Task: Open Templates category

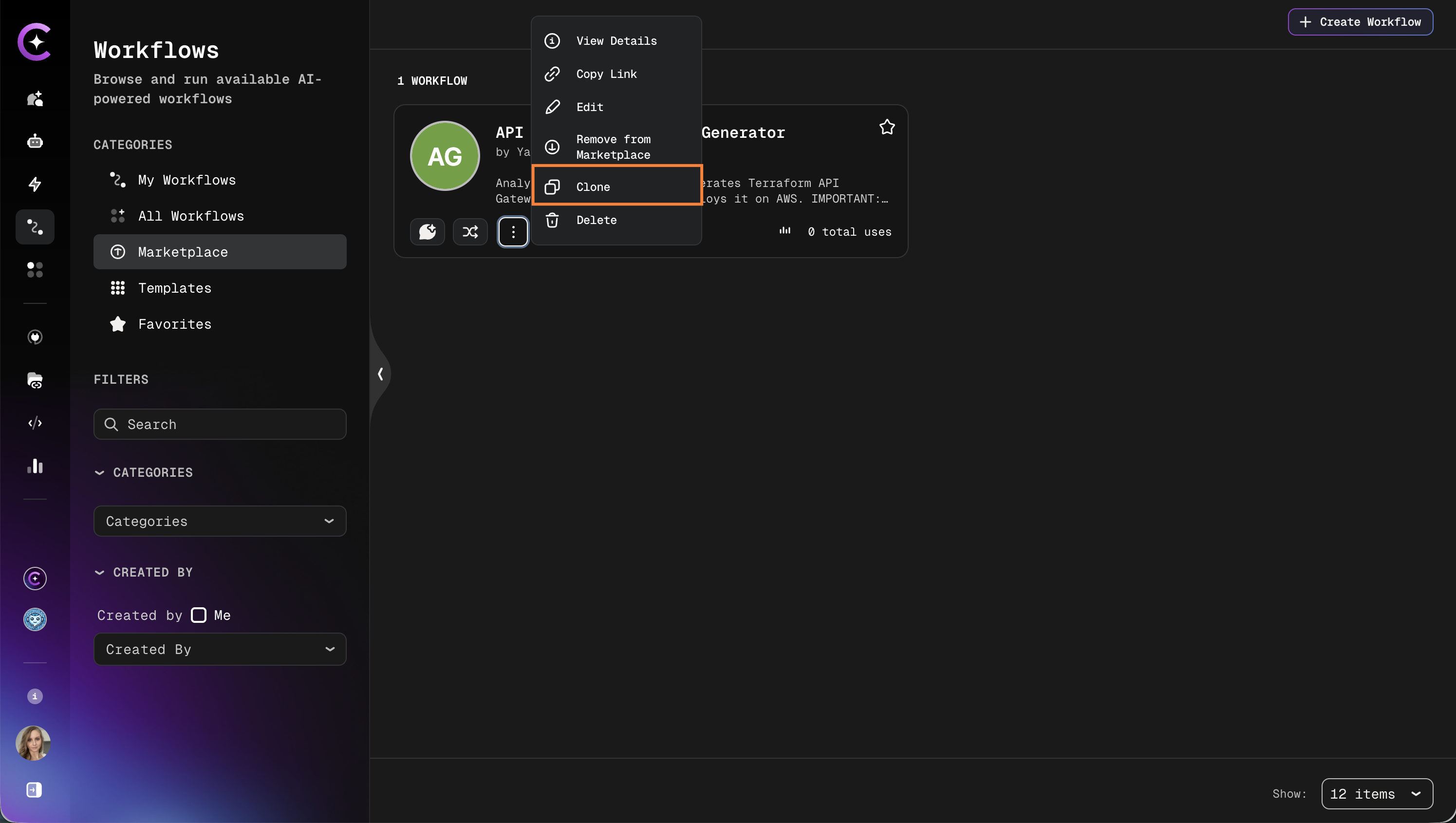Action: (220, 288)
